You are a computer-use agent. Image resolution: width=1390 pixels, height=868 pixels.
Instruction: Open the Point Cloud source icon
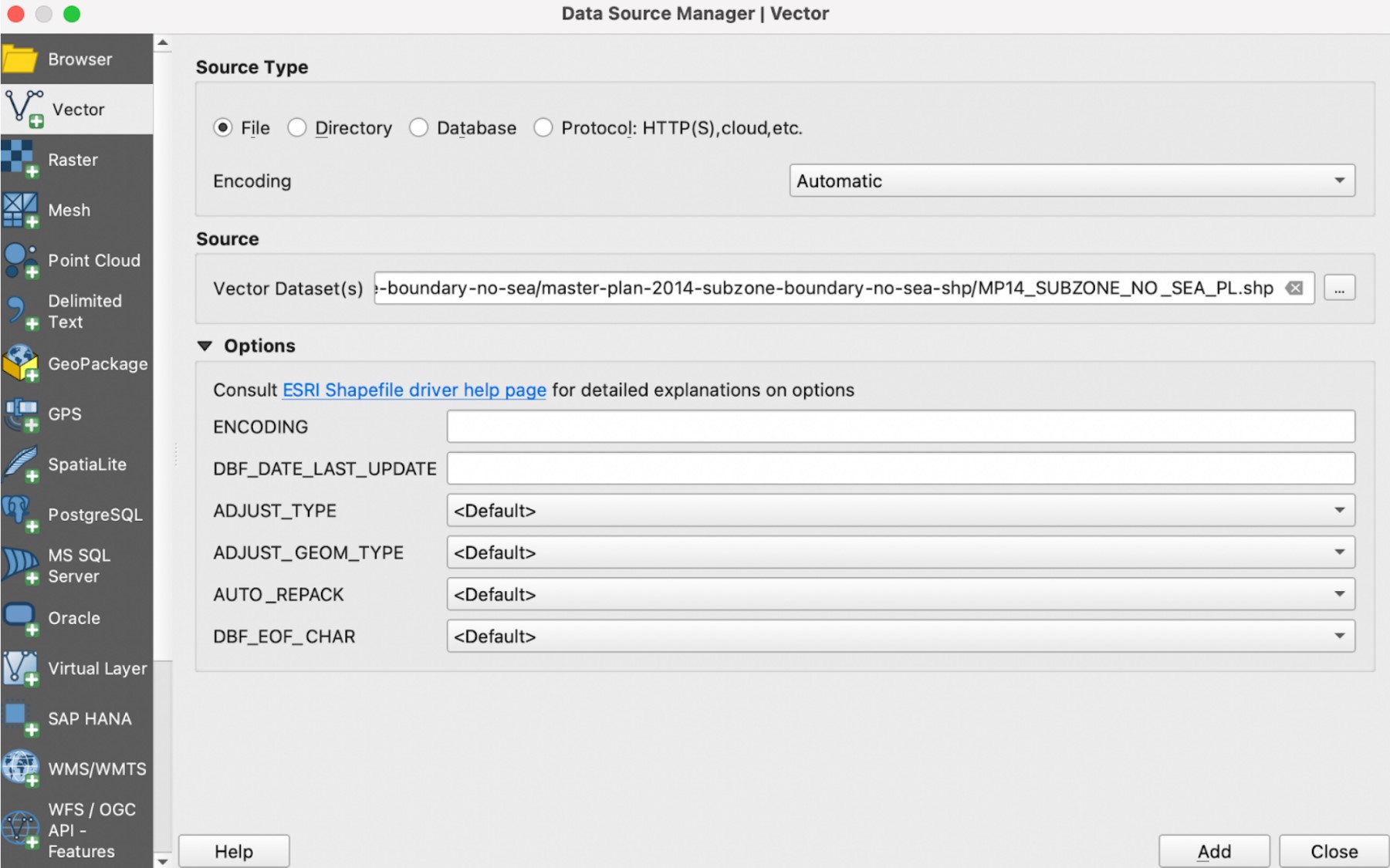(x=20, y=261)
